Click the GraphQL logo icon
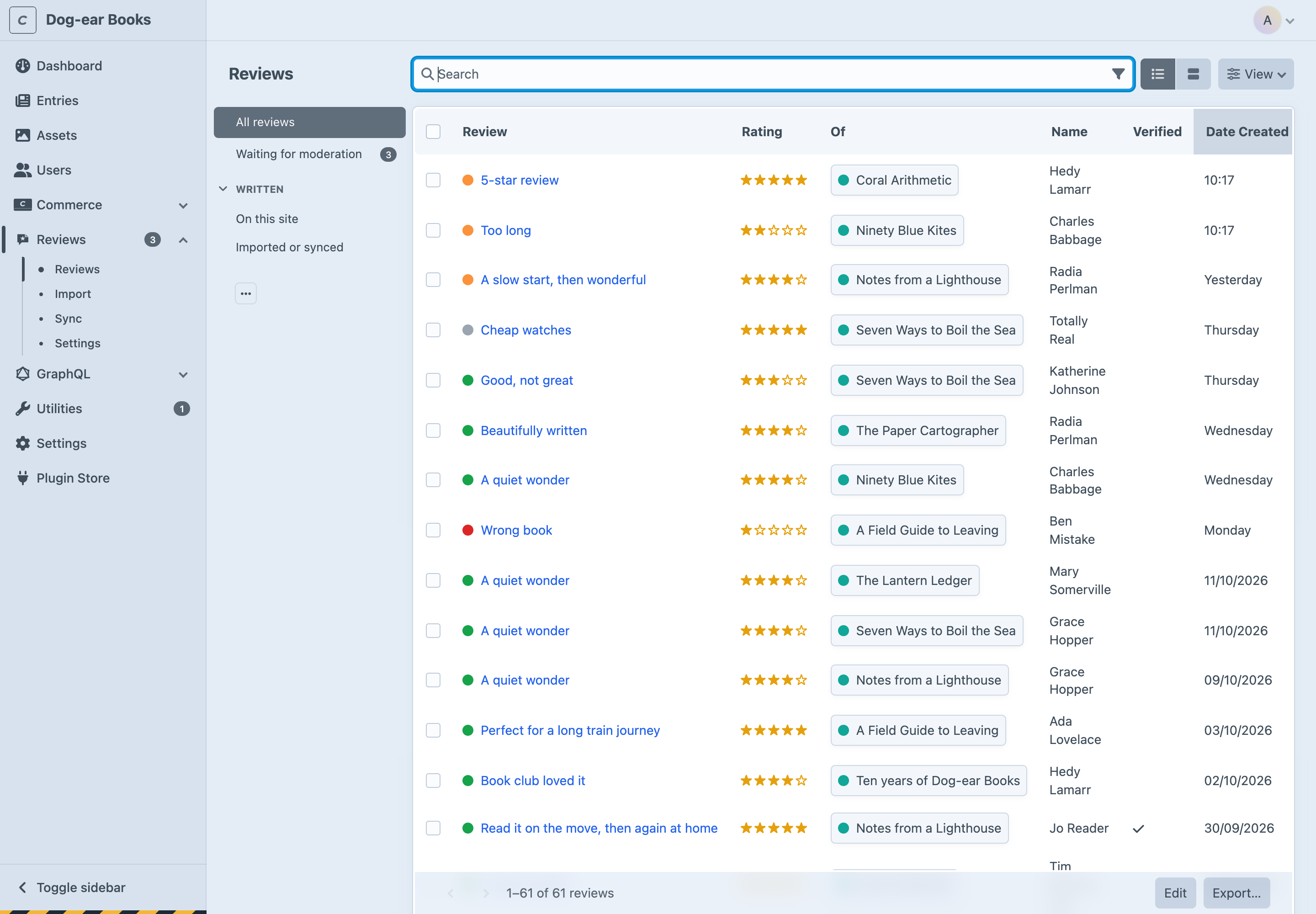Screen dimensions: 1316x914 click(x=22, y=374)
